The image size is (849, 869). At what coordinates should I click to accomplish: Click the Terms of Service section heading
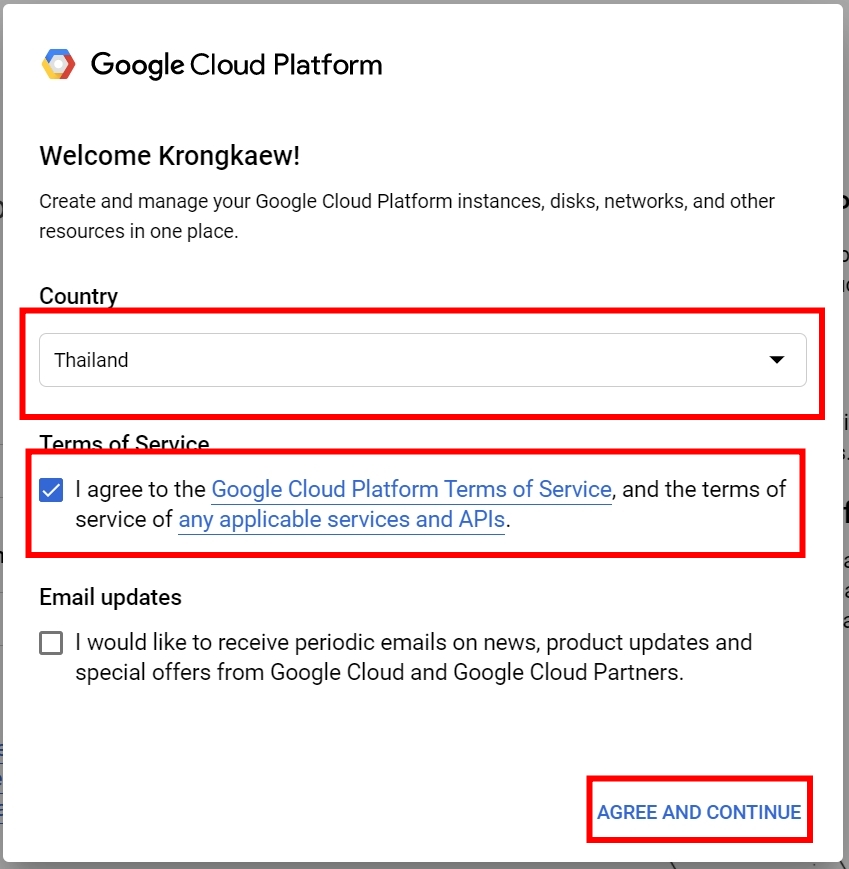pos(124,443)
